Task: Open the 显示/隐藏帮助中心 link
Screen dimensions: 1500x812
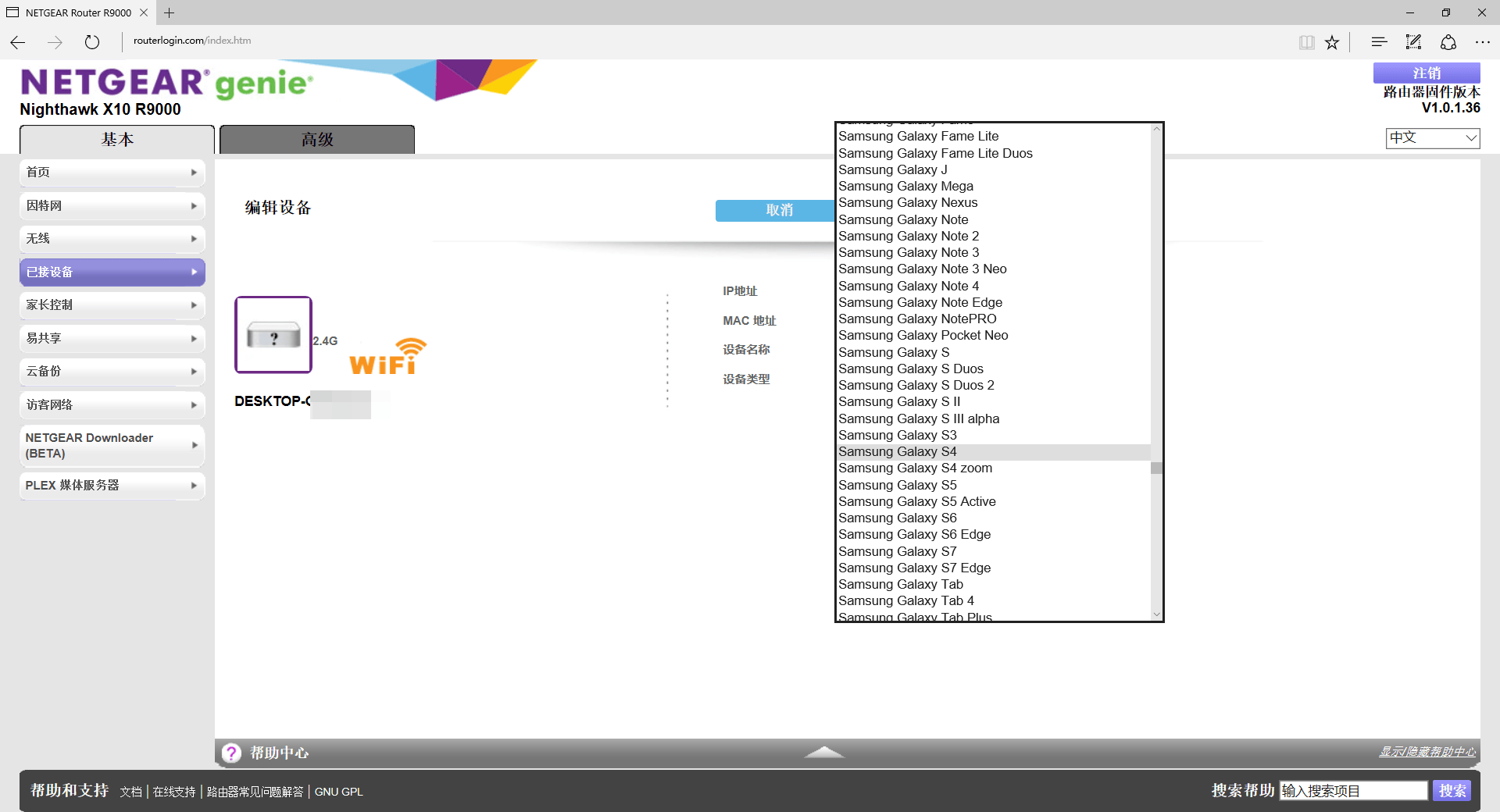Action: click(x=1427, y=752)
